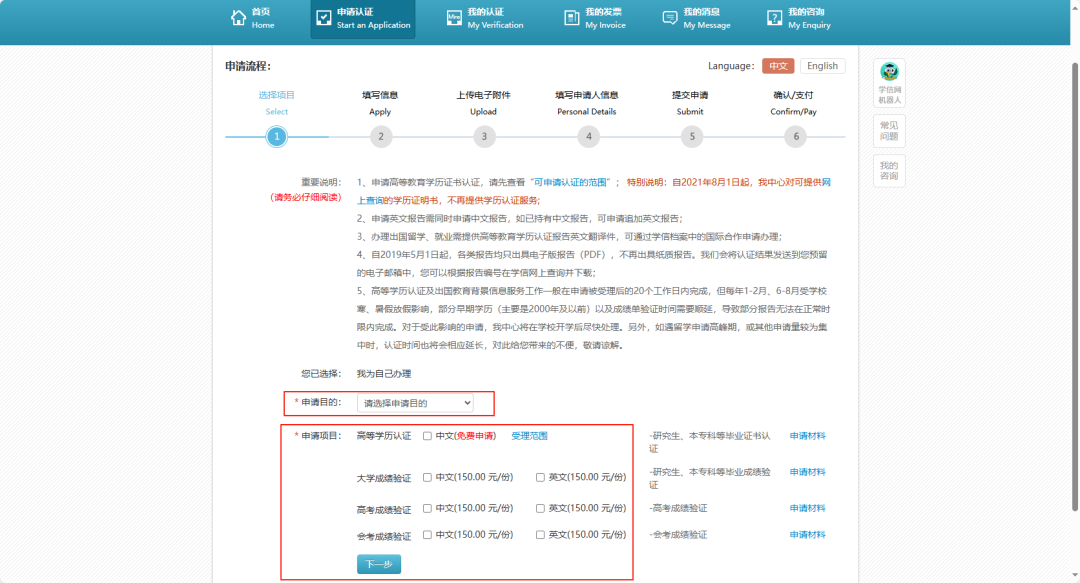Image resolution: width=1080 pixels, height=583 pixels.
Task: Check 高考成绩验证 英文 checkbox
Action: pos(540,509)
